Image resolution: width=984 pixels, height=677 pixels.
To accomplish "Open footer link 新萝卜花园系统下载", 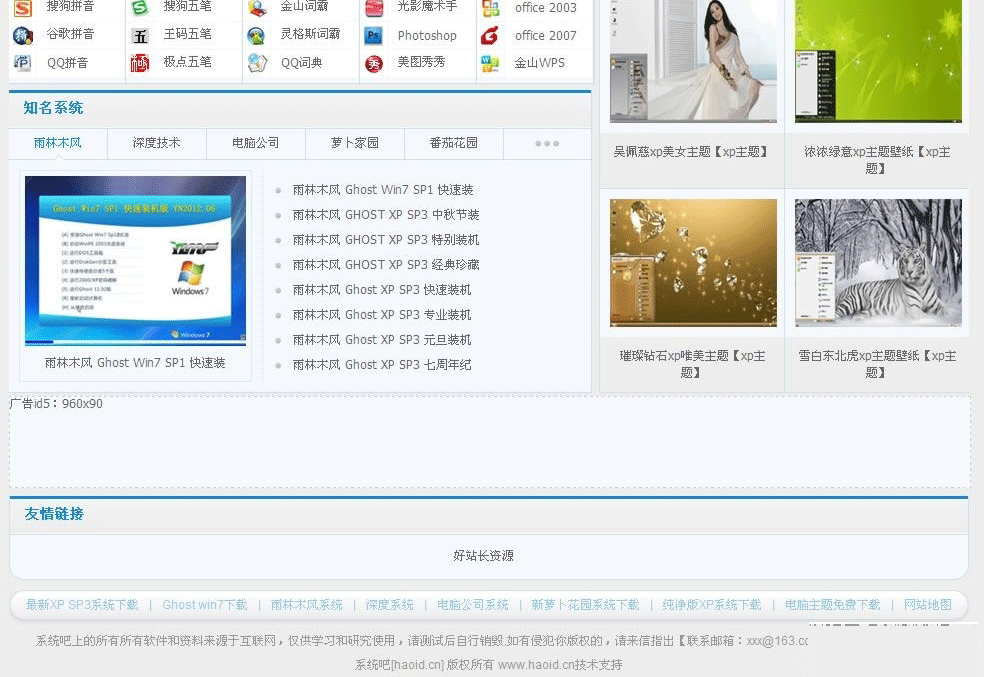I will pos(585,605).
